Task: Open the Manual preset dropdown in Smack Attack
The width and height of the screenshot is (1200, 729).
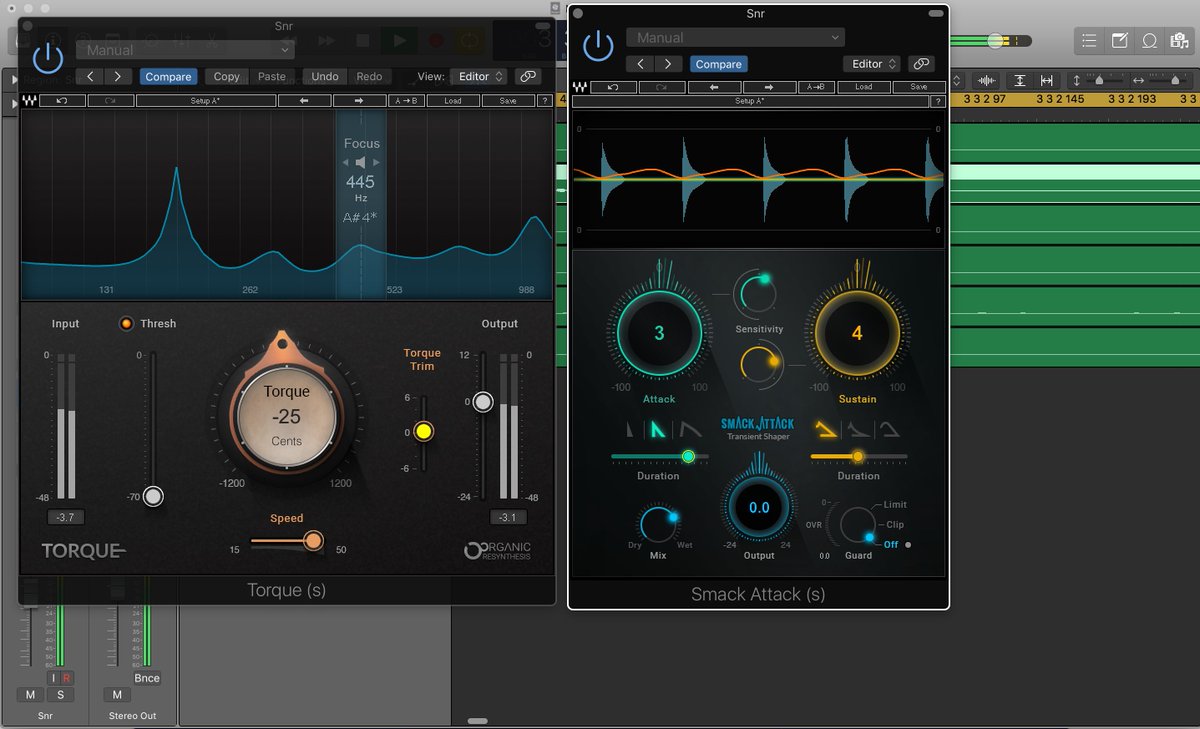Action: (x=735, y=38)
